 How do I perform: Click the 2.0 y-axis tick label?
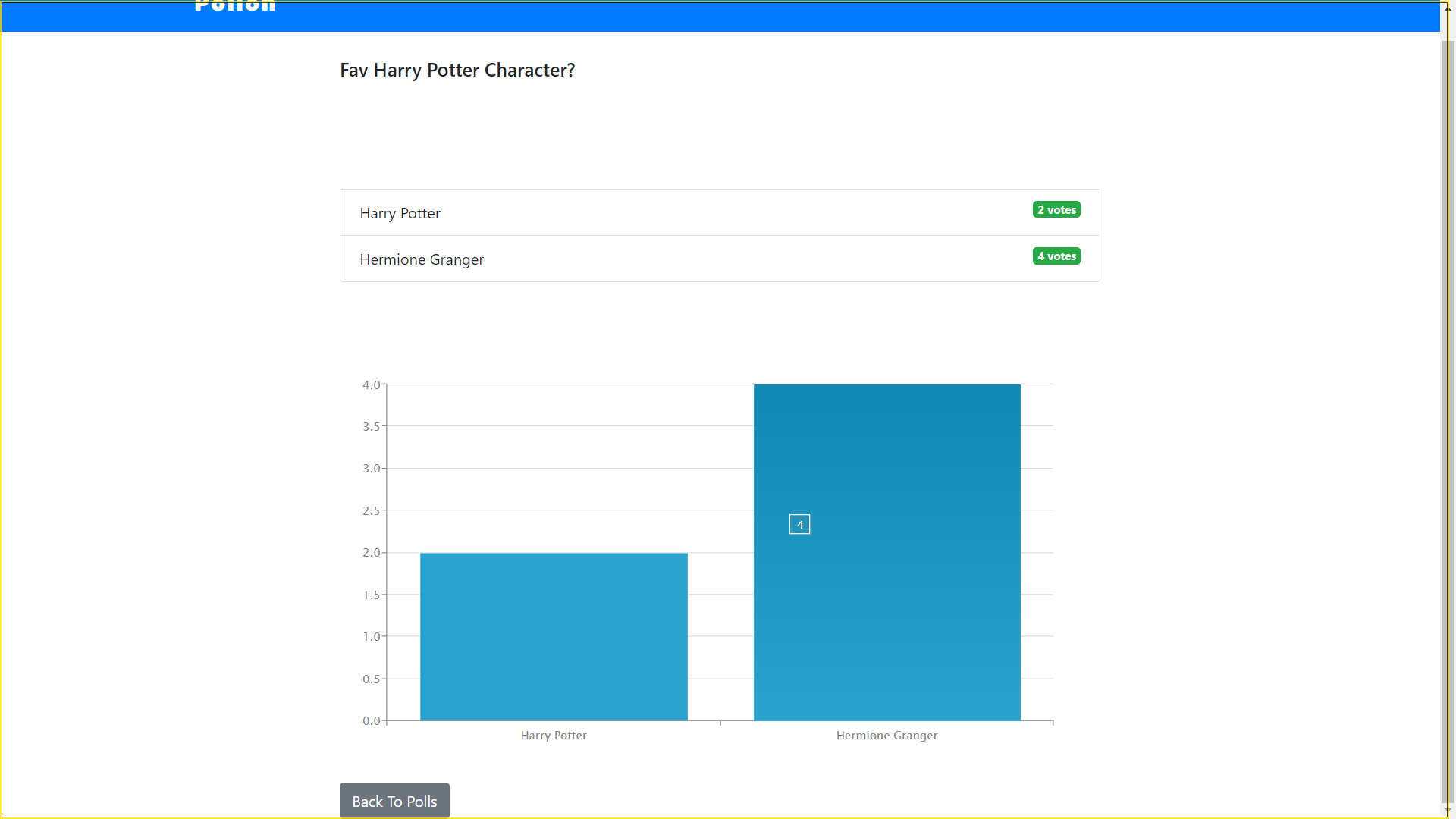pyautogui.click(x=371, y=553)
